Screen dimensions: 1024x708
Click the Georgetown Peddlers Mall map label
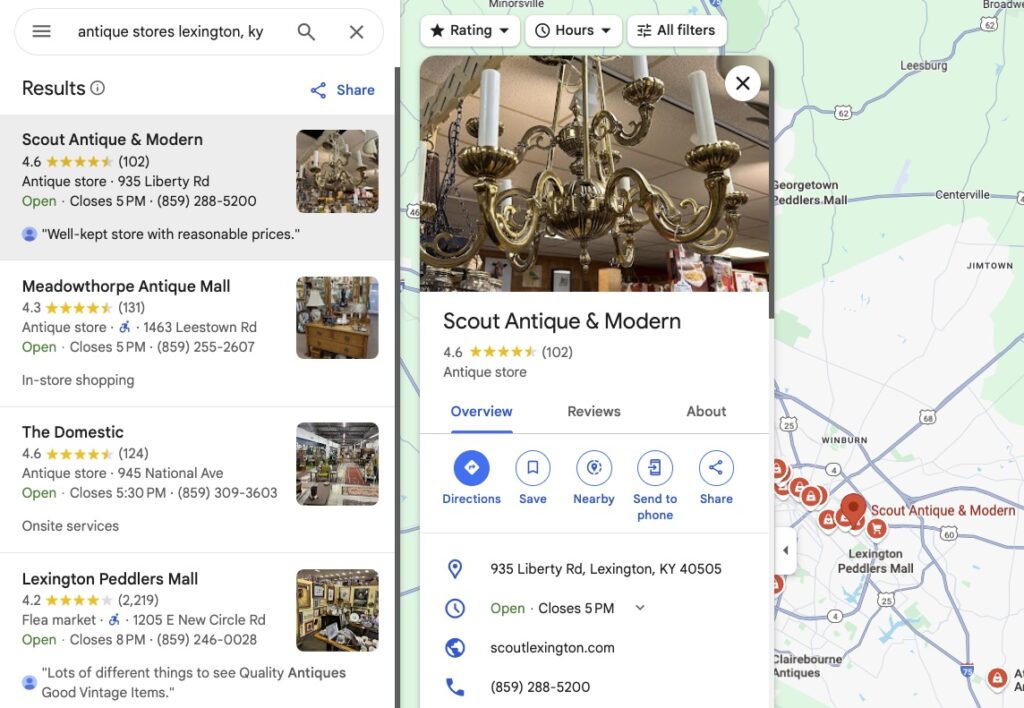[810, 193]
